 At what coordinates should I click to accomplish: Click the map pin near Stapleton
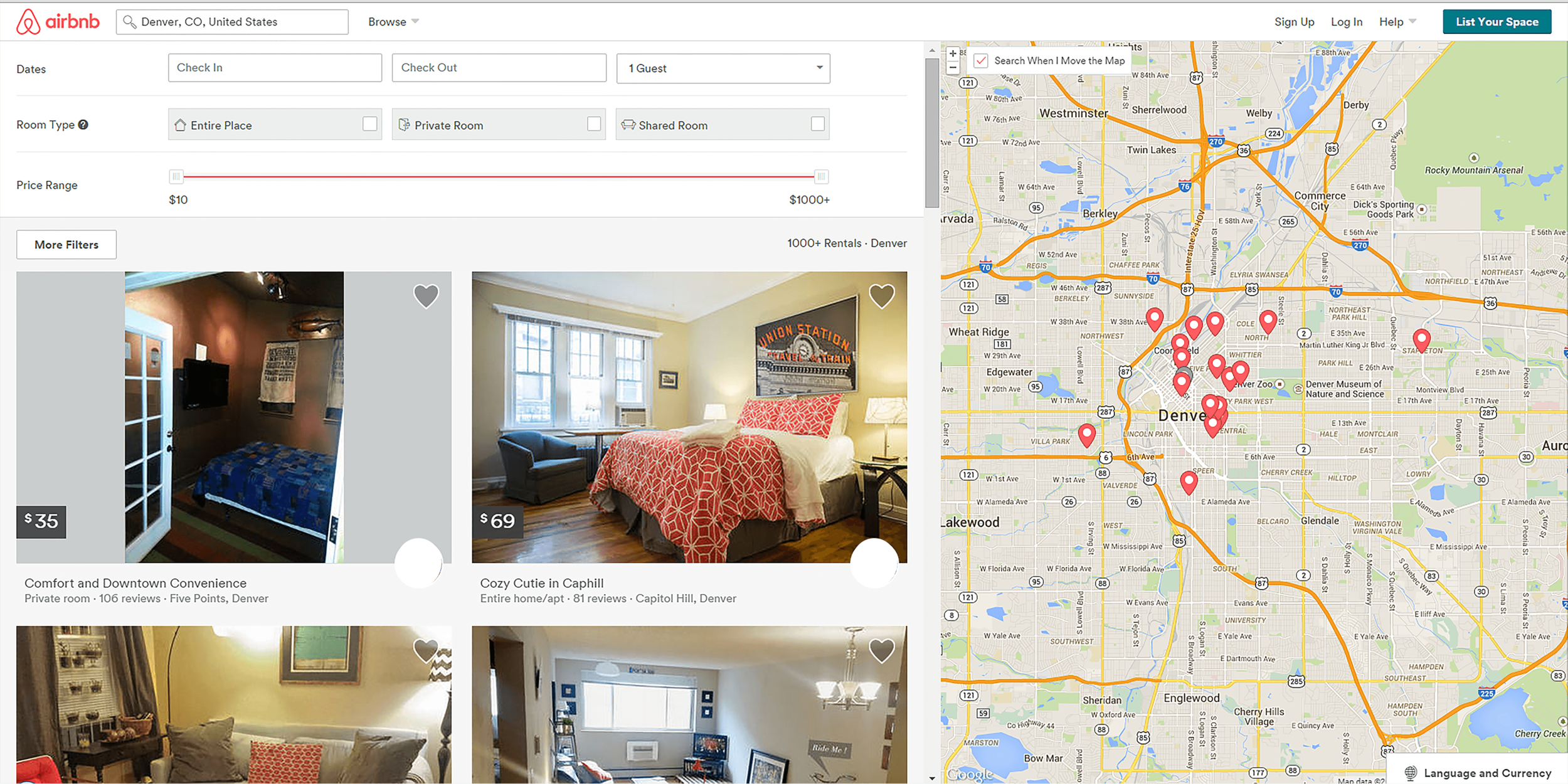1421,339
